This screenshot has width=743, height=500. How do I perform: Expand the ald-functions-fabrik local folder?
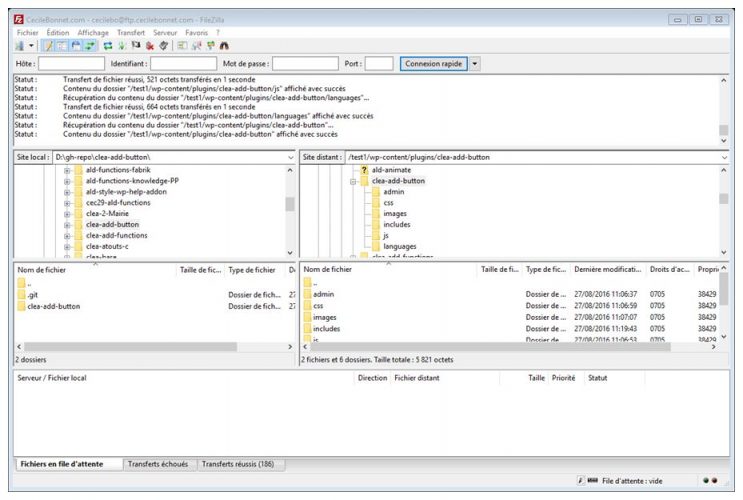(67, 170)
